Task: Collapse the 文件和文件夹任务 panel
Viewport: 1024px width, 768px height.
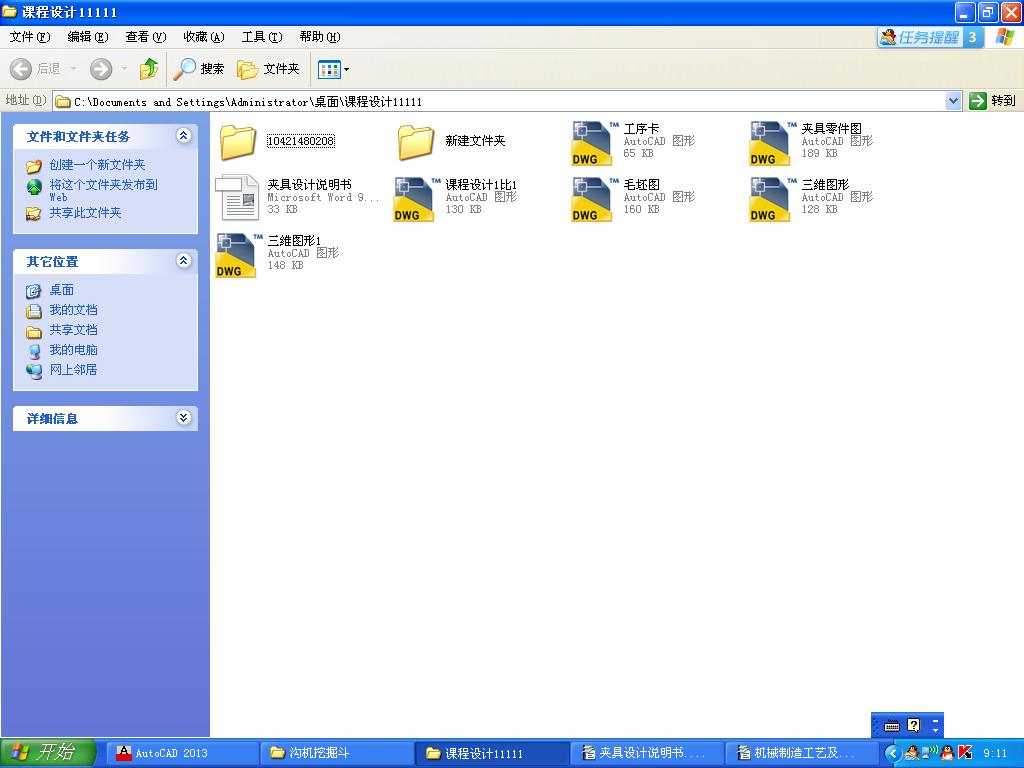Action: (184, 136)
